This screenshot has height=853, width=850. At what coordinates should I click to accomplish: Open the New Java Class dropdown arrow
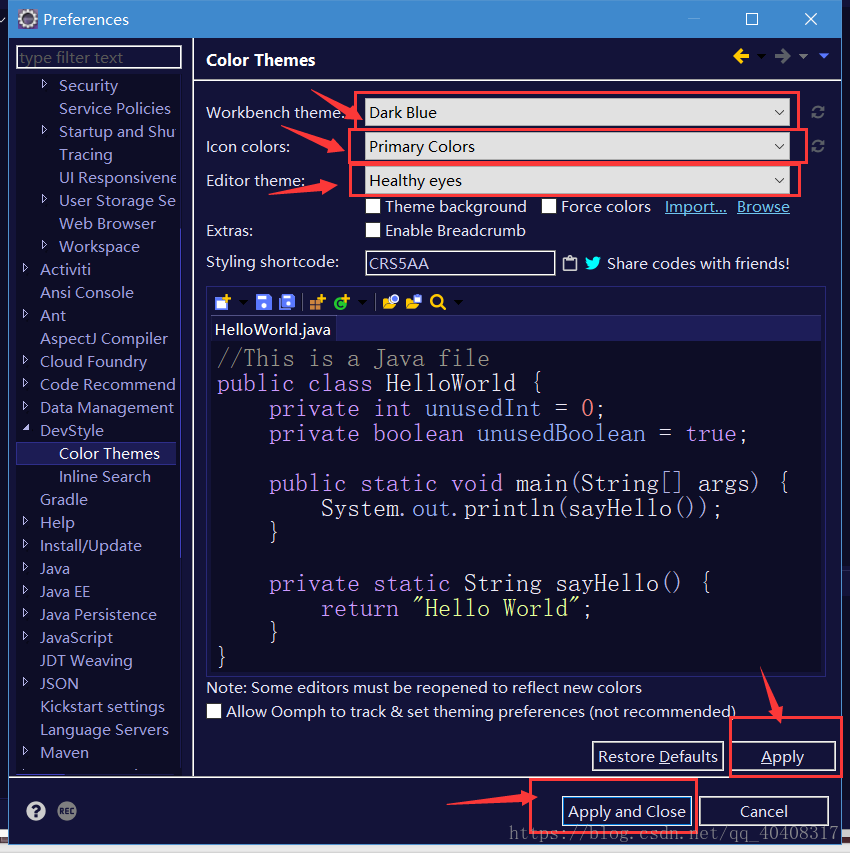[362, 302]
